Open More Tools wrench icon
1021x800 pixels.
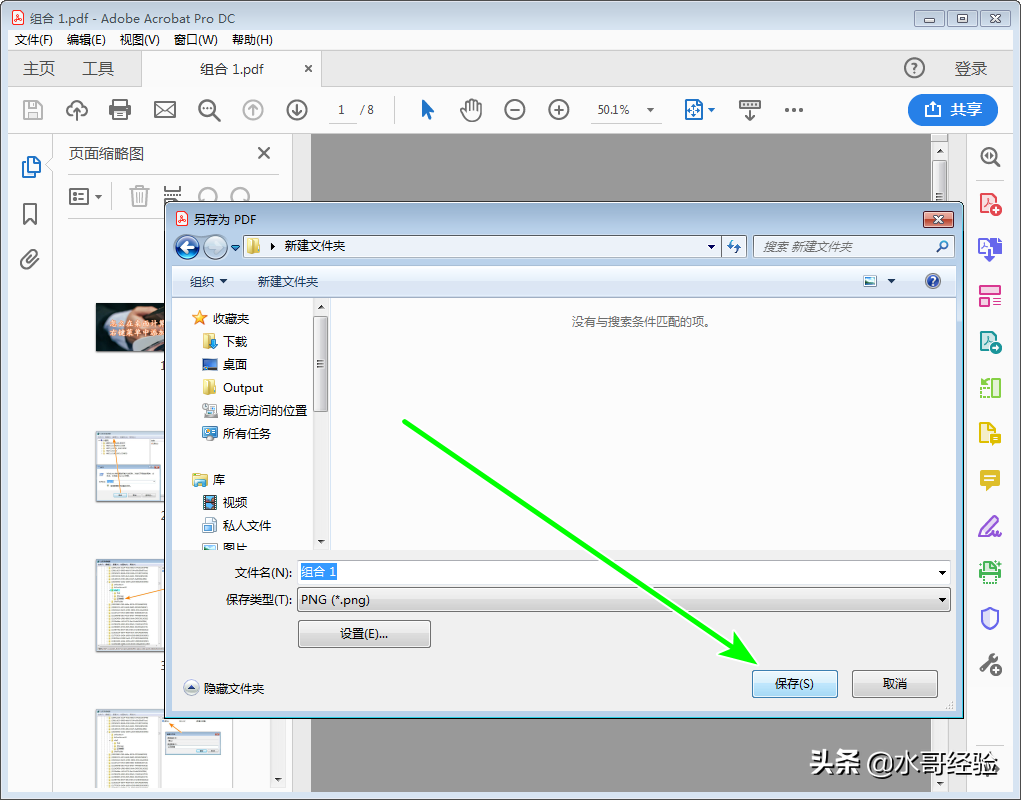pos(990,665)
